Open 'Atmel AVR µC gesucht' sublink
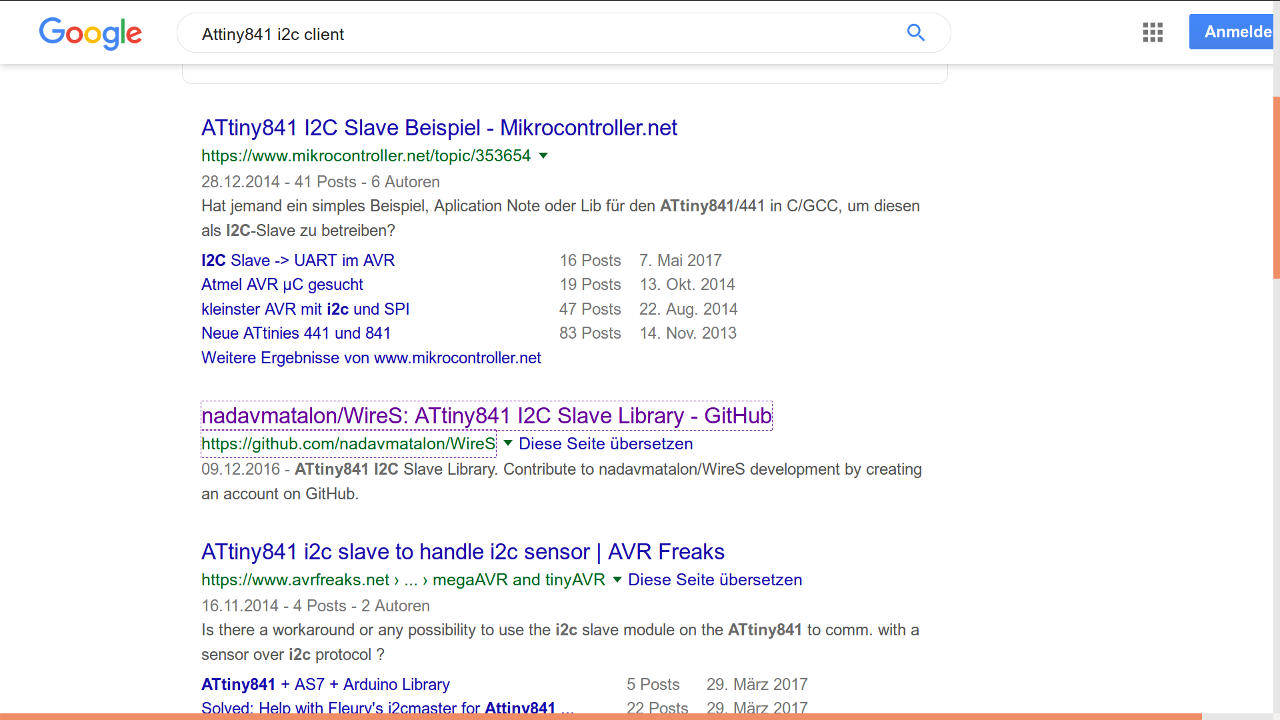Image resolution: width=1280 pixels, height=720 pixels. (x=282, y=284)
